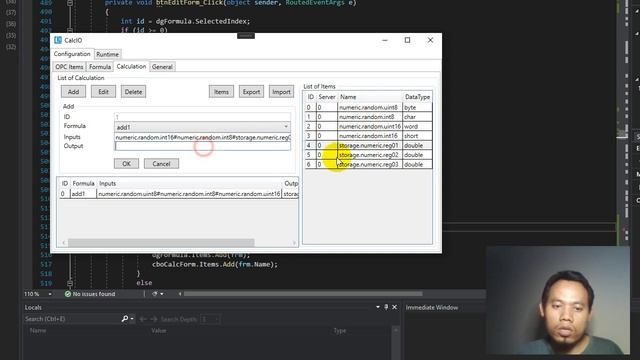
Task: Open the Formula tab
Action: click(x=100, y=67)
